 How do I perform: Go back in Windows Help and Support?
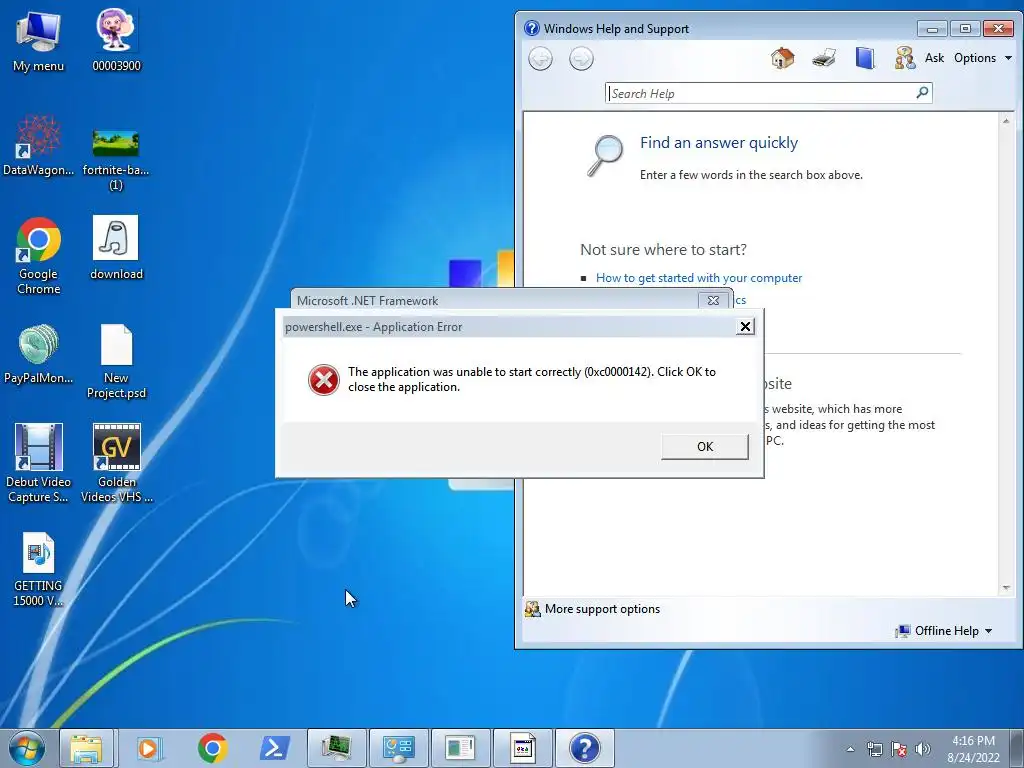[x=540, y=59]
